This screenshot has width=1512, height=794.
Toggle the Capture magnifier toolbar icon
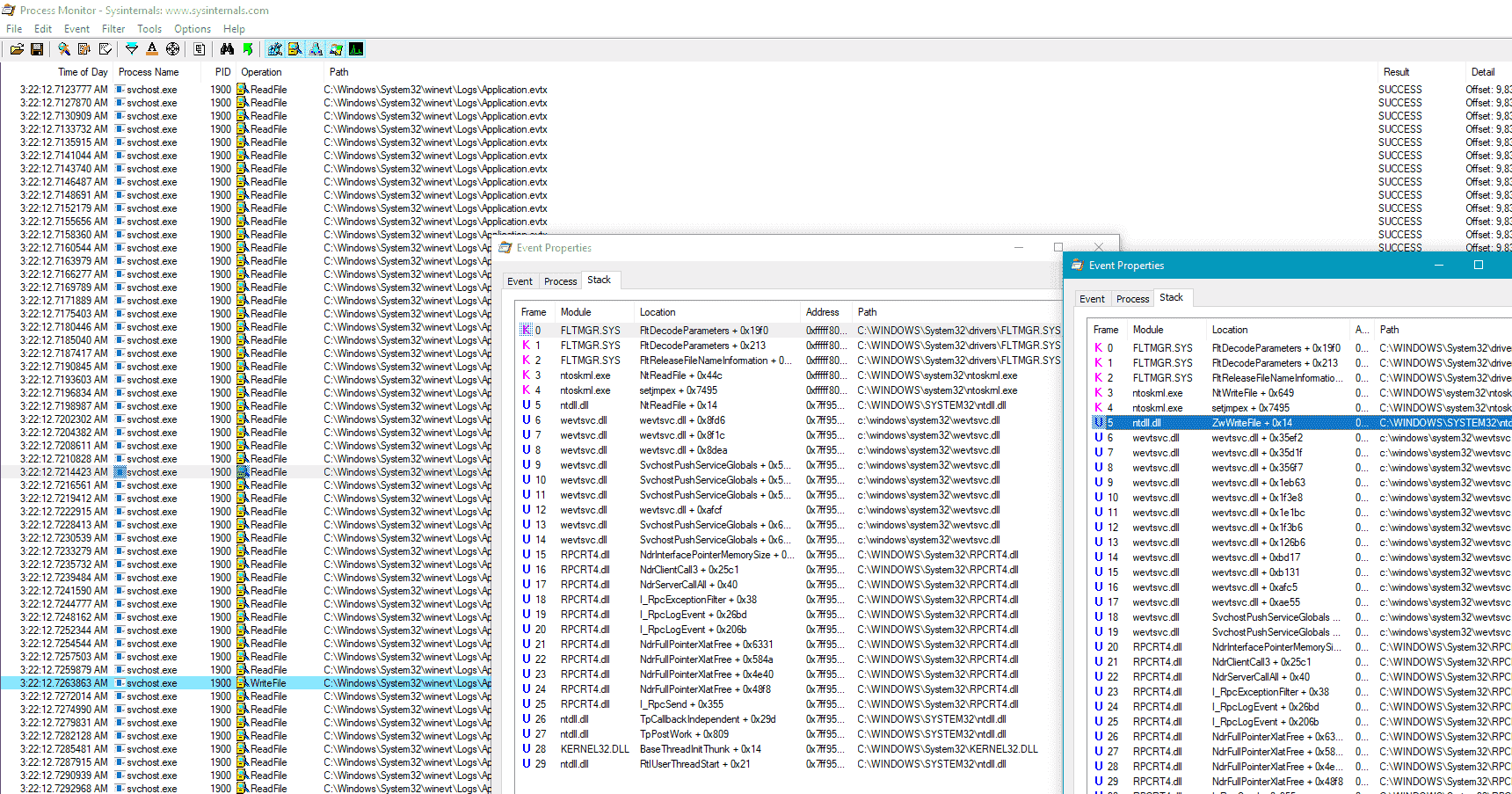(x=64, y=49)
